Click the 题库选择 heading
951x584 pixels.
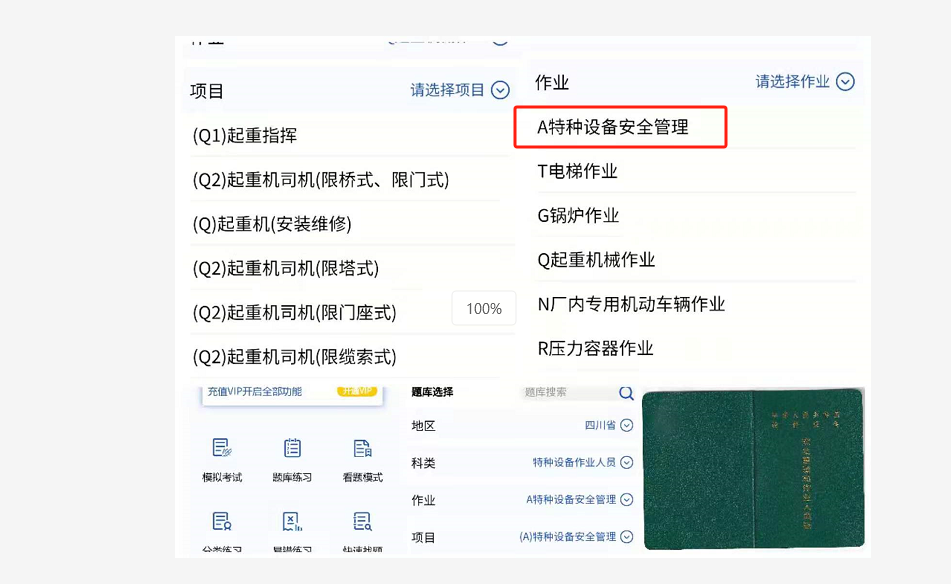432,392
